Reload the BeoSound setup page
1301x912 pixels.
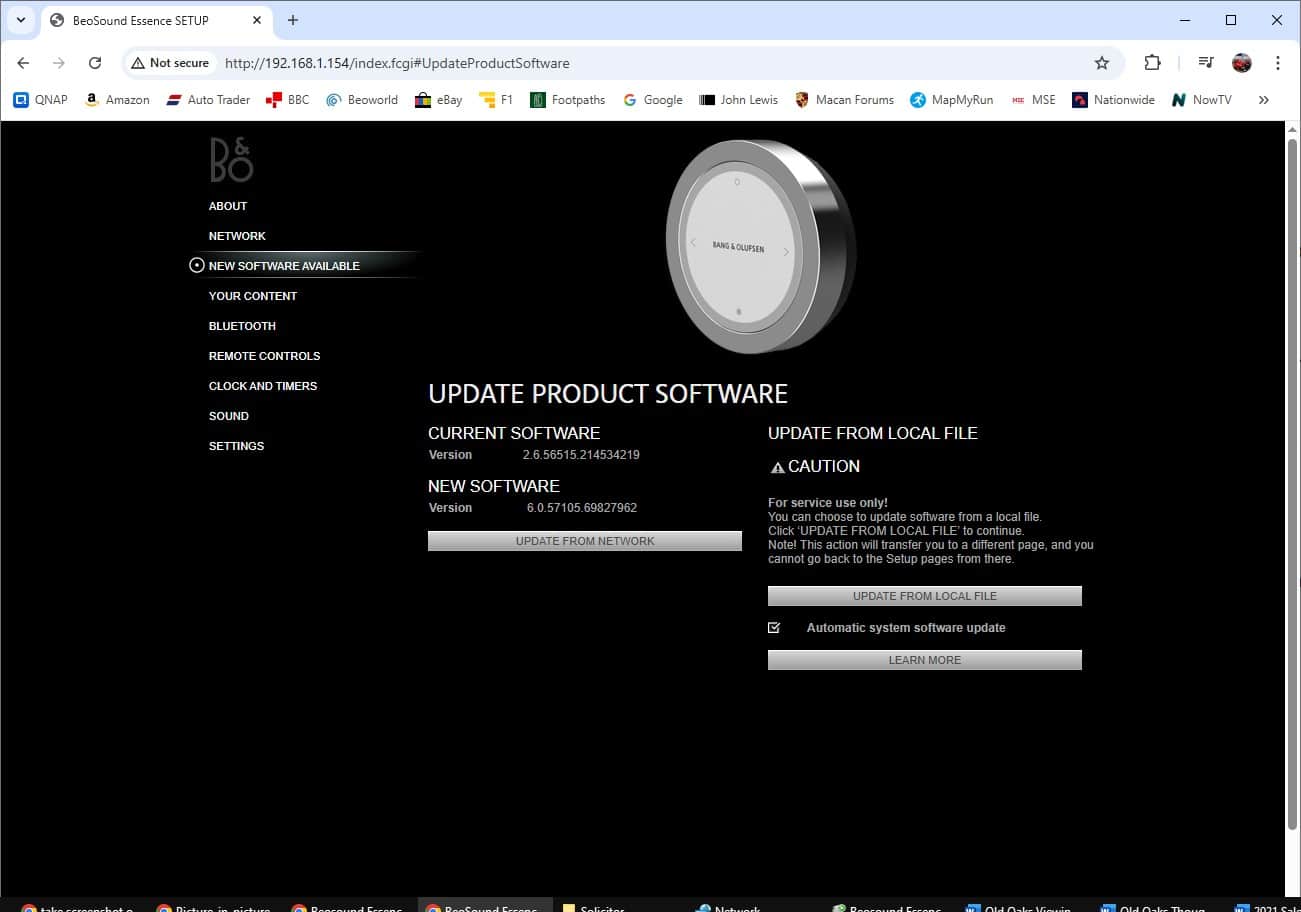95,63
